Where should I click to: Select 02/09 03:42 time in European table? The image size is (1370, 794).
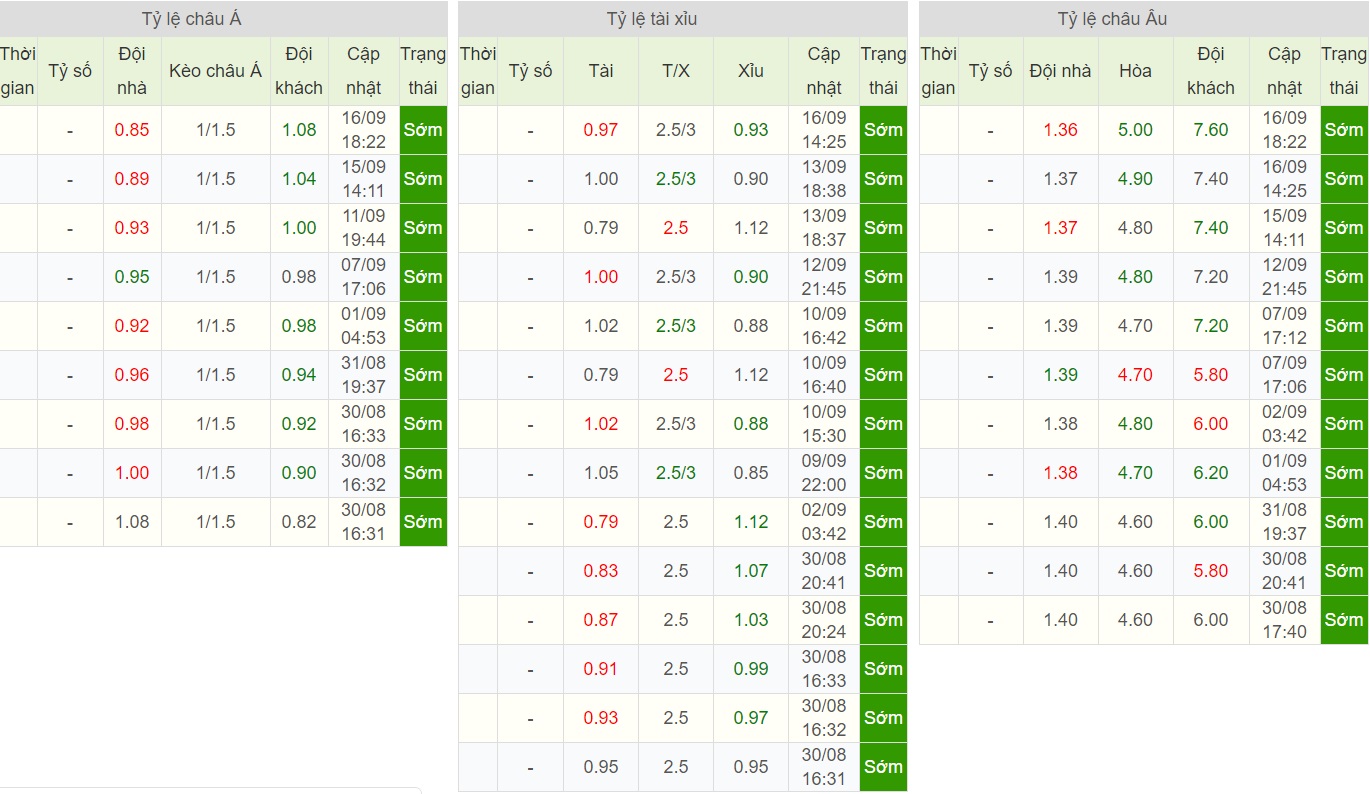(1284, 424)
